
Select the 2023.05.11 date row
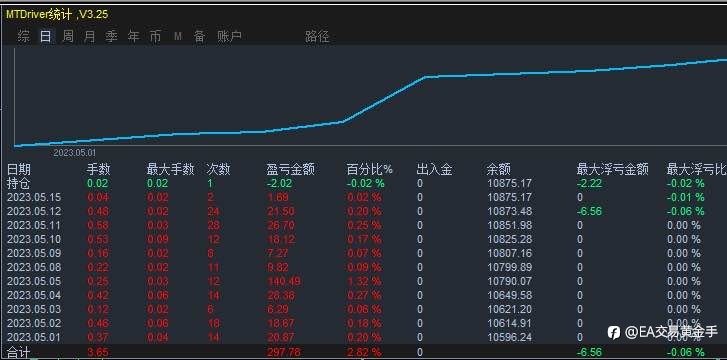pos(34,225)
